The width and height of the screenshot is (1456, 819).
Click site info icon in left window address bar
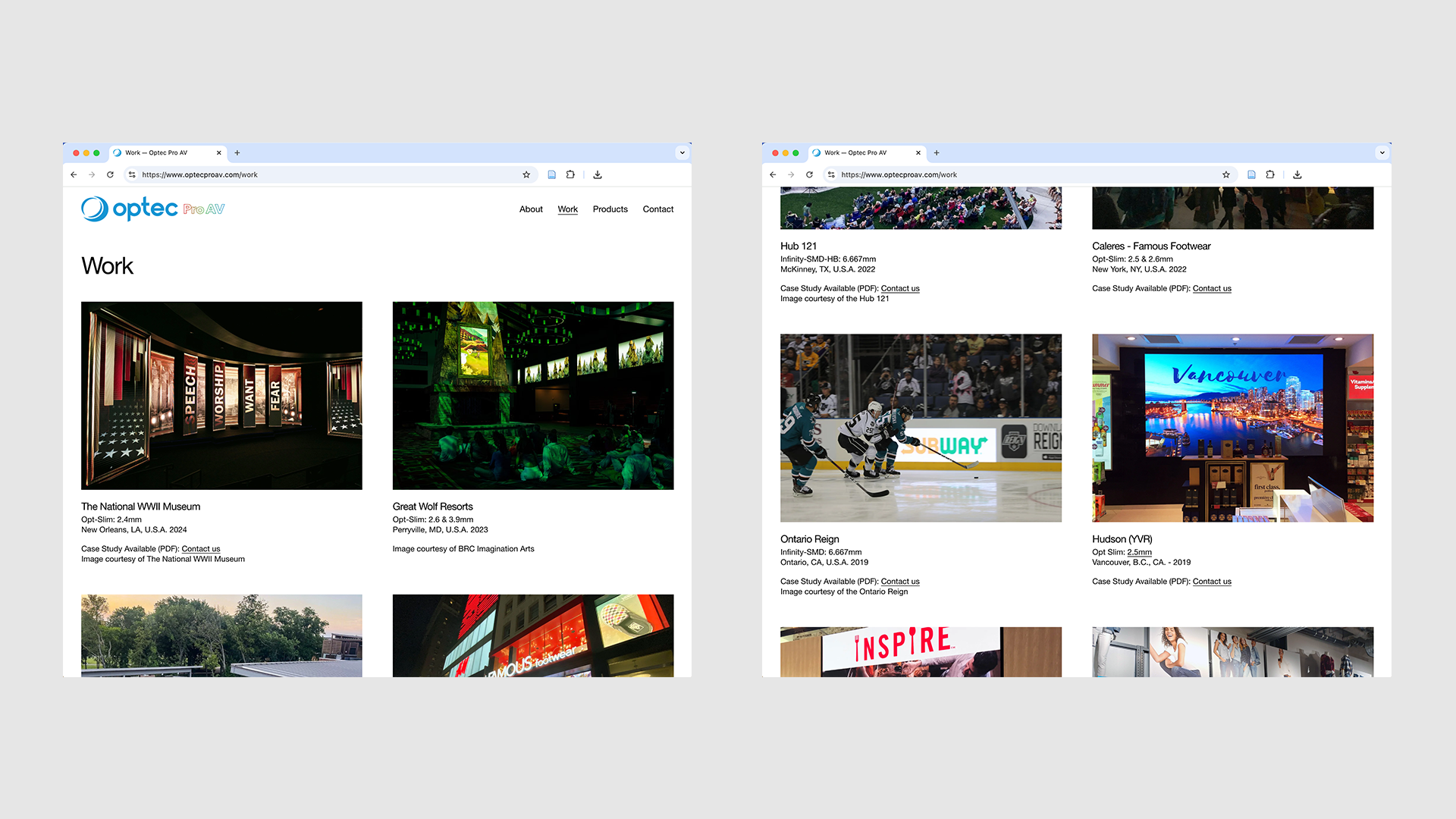point(132,174)
